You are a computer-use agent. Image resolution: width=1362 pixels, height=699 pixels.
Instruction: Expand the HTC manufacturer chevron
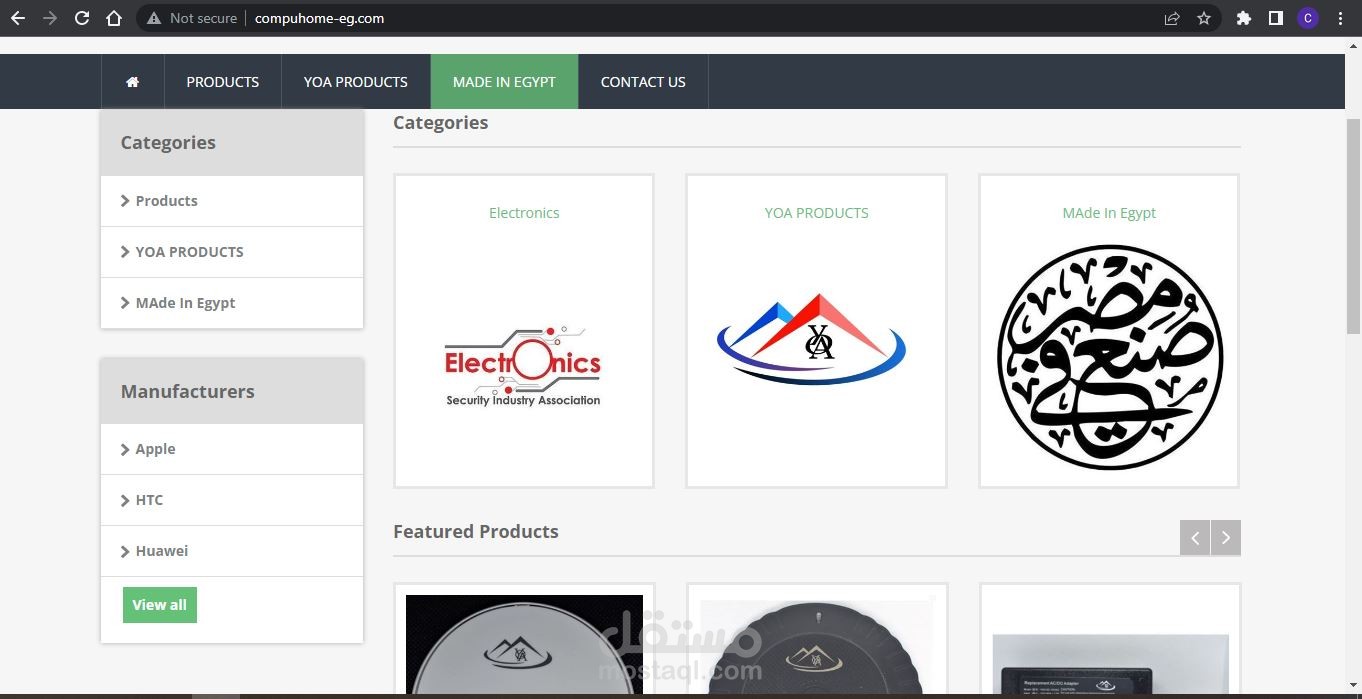coord(125,500)
